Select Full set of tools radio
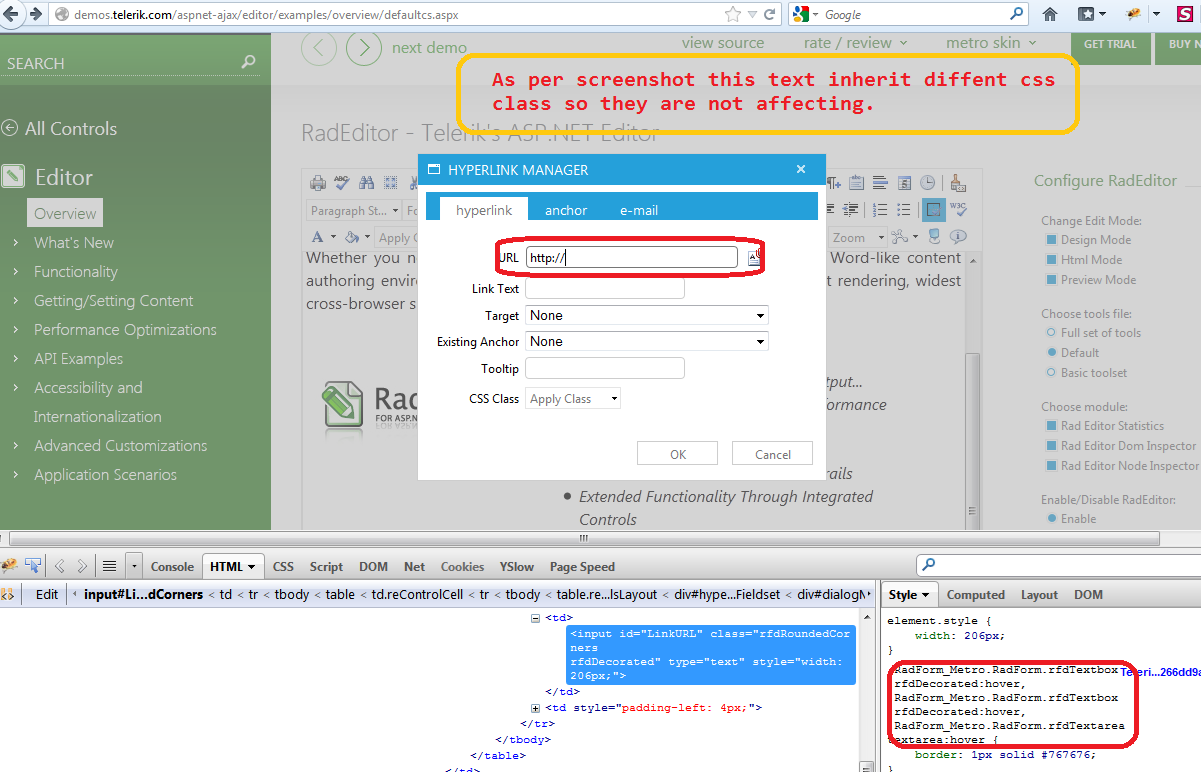 click(1051, 332)
